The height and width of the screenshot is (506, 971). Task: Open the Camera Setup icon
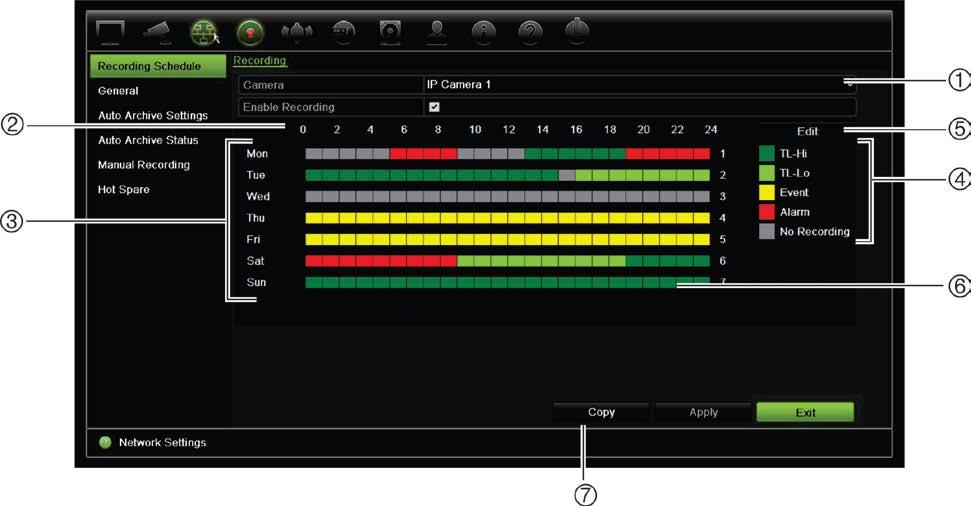[157, 33]
